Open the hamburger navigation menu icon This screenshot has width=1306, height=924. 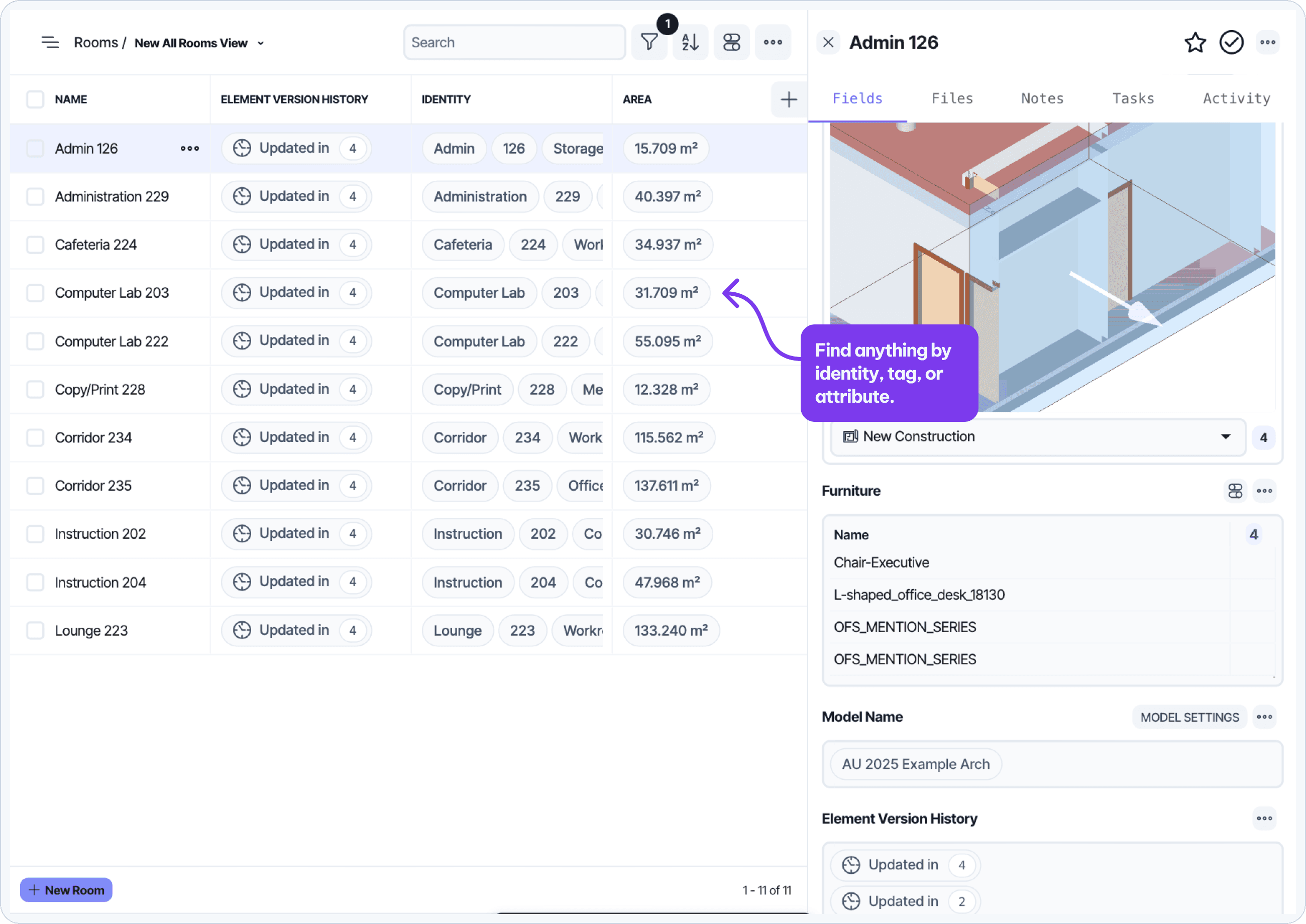coord(50,42)
